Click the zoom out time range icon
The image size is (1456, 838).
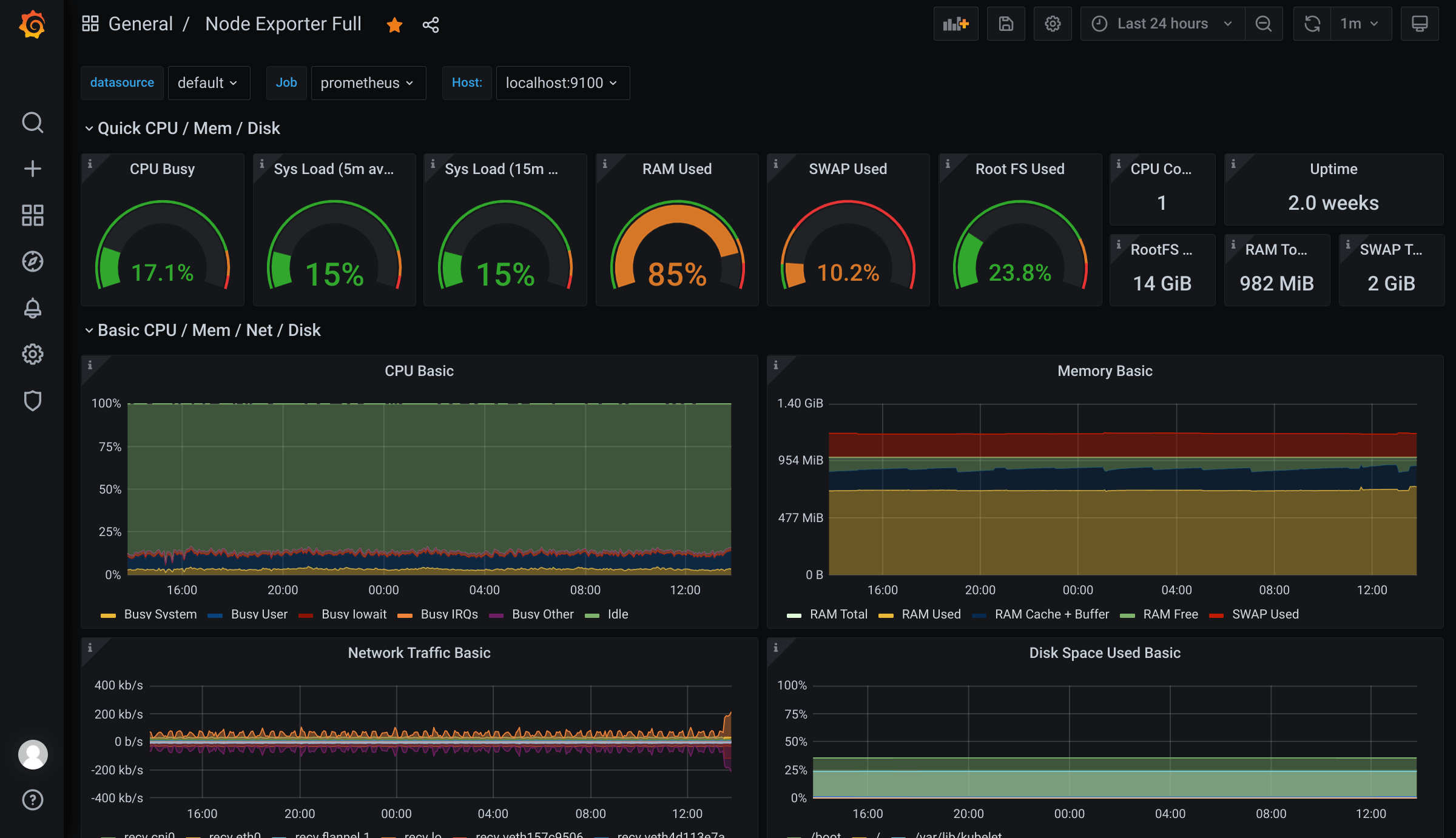(x=1264, y=24)
